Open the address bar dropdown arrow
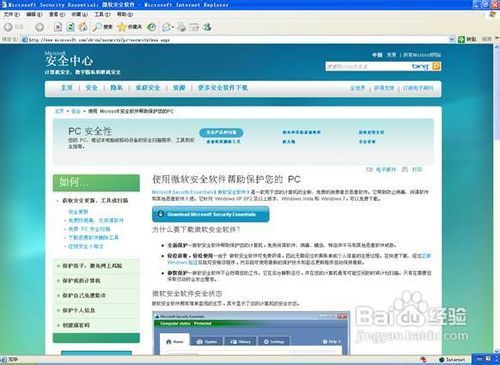The height and width of the screenshot is (365, 500). pyautogui.click(x=452, y=39)
